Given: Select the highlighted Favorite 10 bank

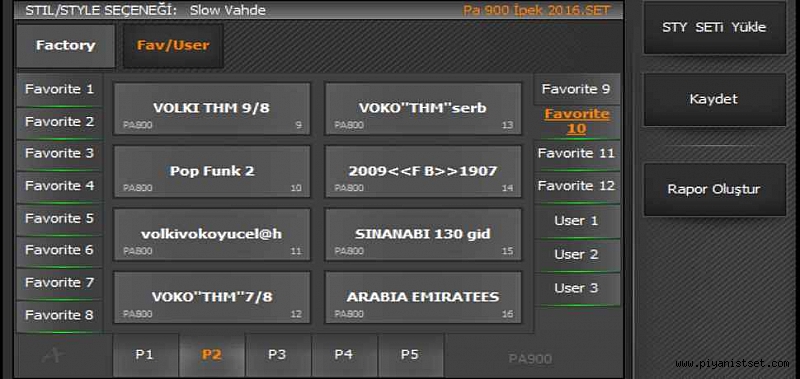Looking at the screenshot, I should click(x=577, y=121).
